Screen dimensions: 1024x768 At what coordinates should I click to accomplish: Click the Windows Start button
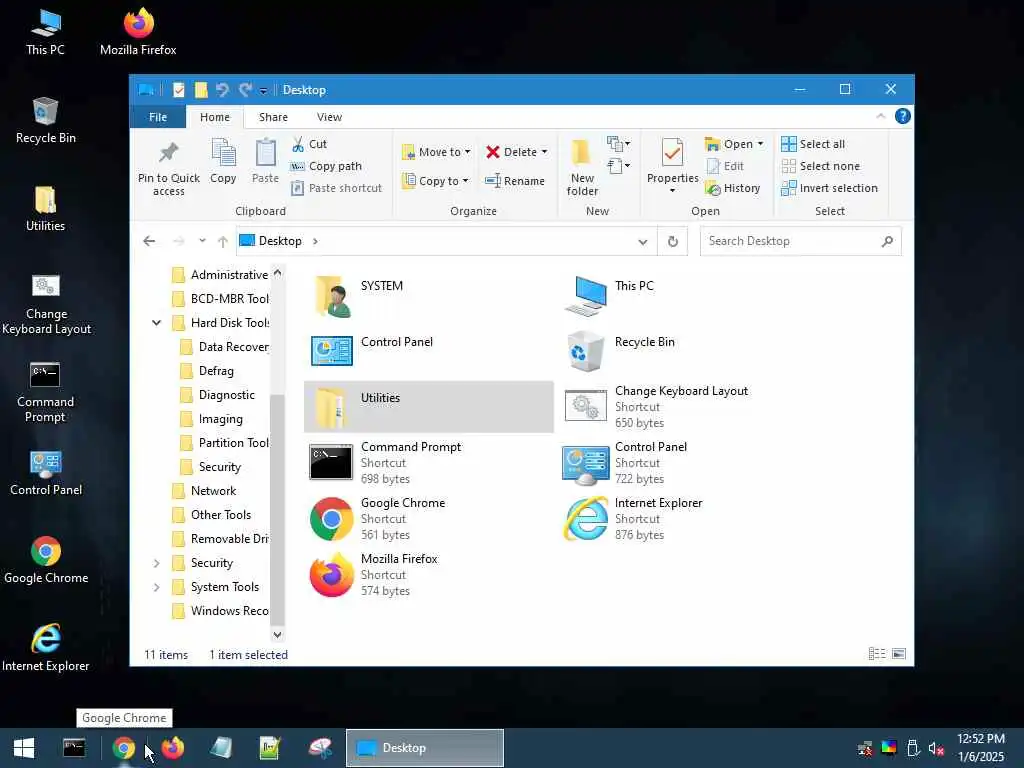24,748
